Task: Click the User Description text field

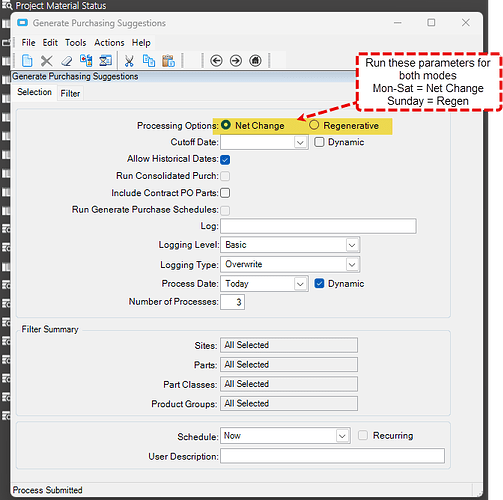Action: coord(332,456)
